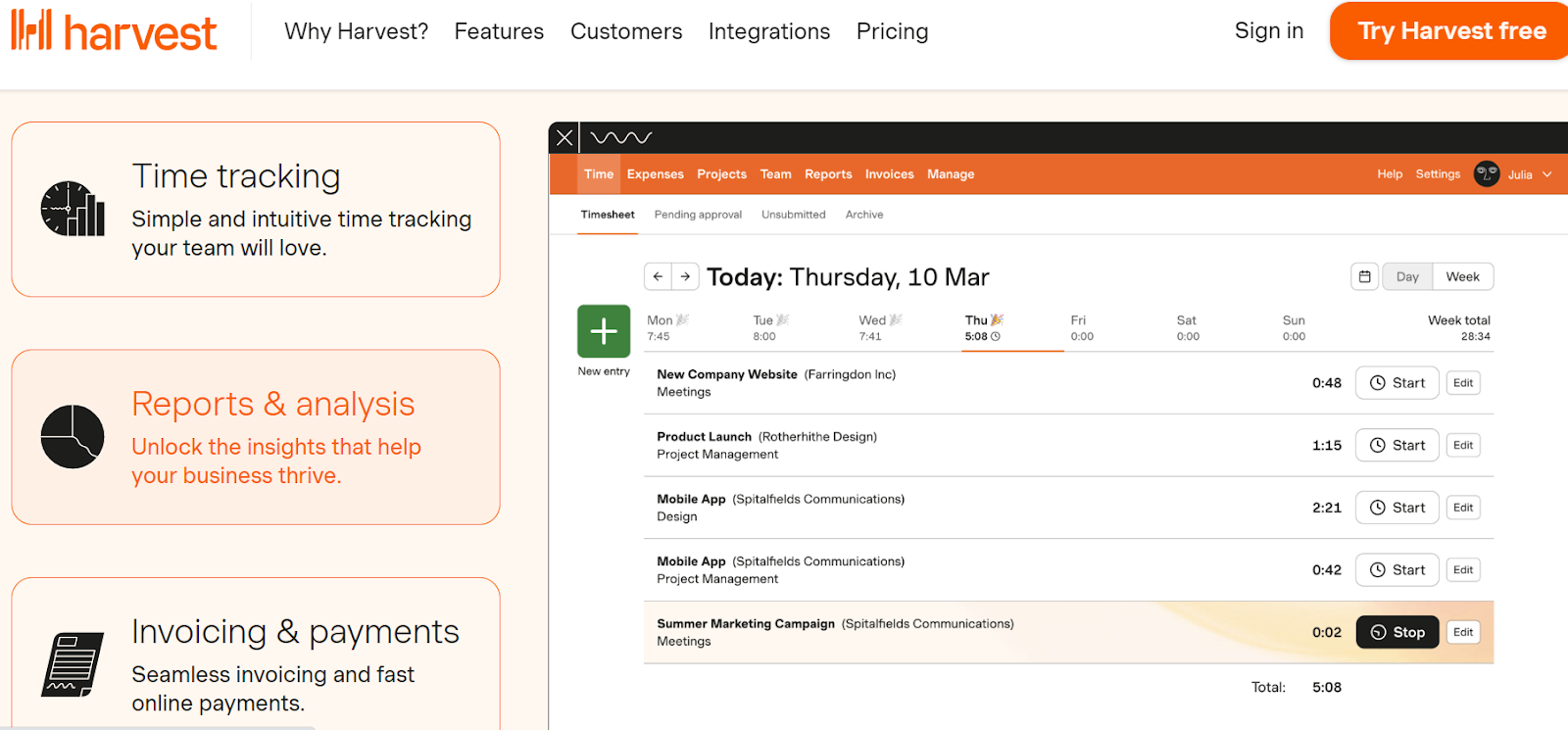Click the Reports & analysis pie chart icon

coord(73,436)
